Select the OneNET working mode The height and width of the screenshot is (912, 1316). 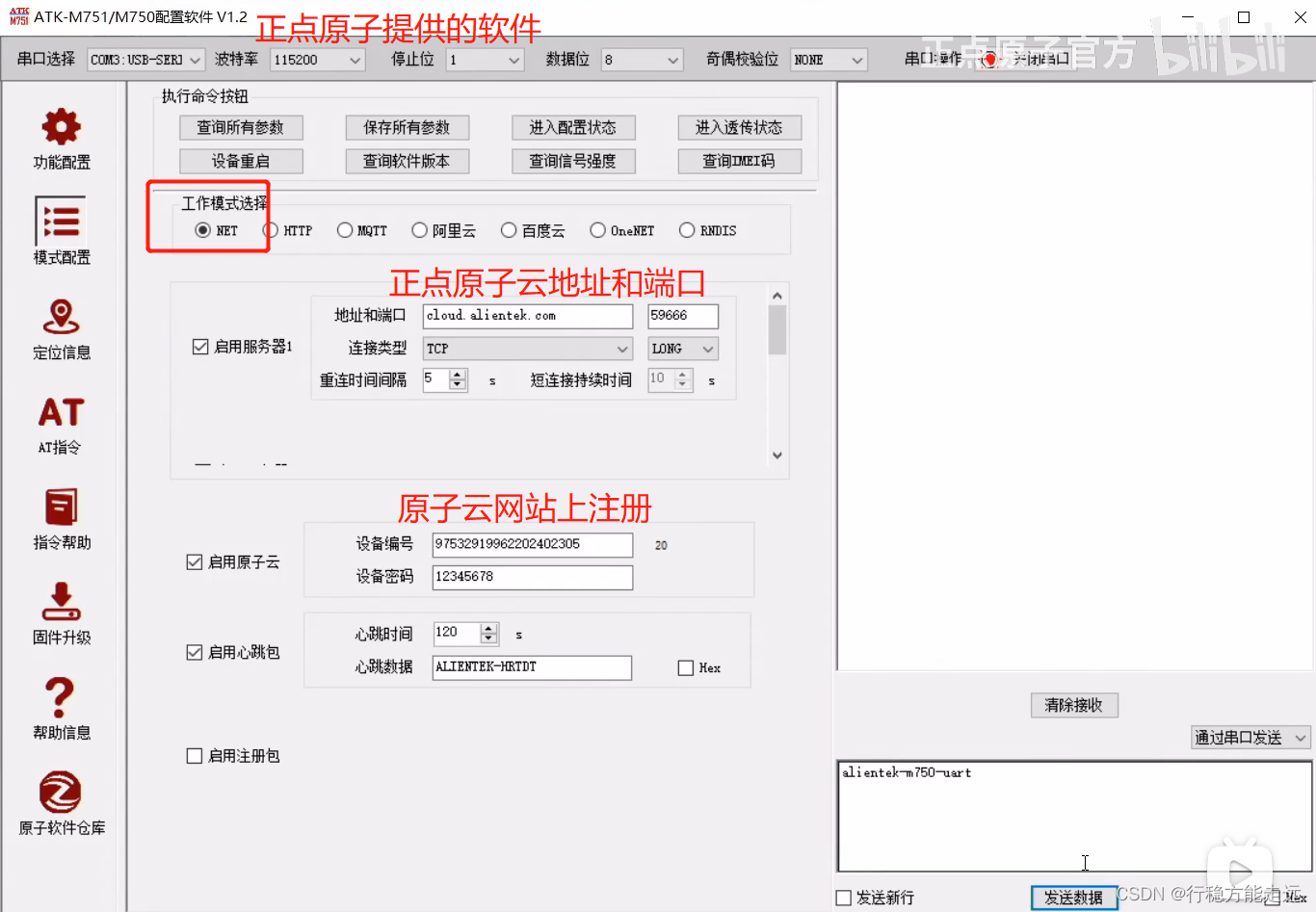(x=597, y=230)
